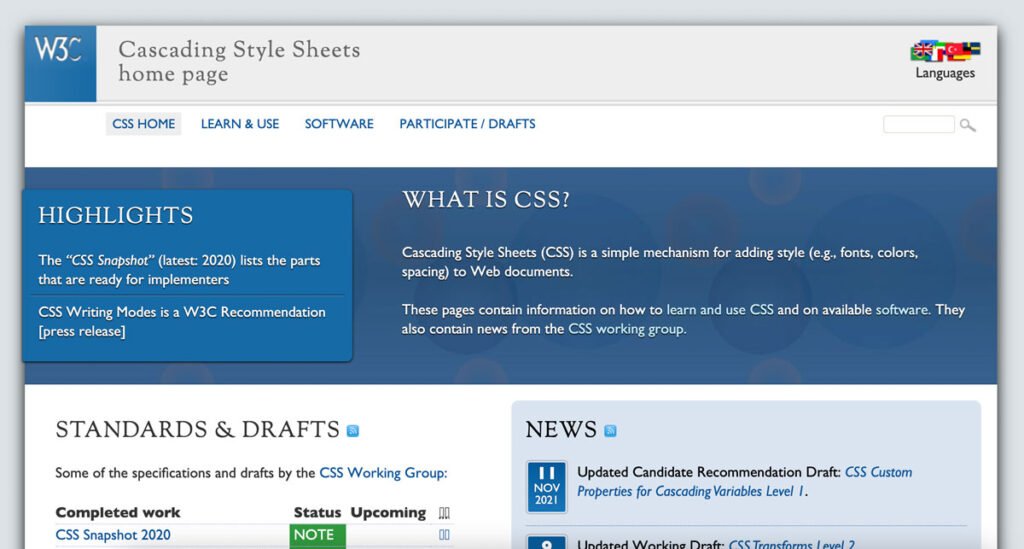The image size is (1024, 549).
Task: Click the column toggle icon in table header
Action: point(444,512)
